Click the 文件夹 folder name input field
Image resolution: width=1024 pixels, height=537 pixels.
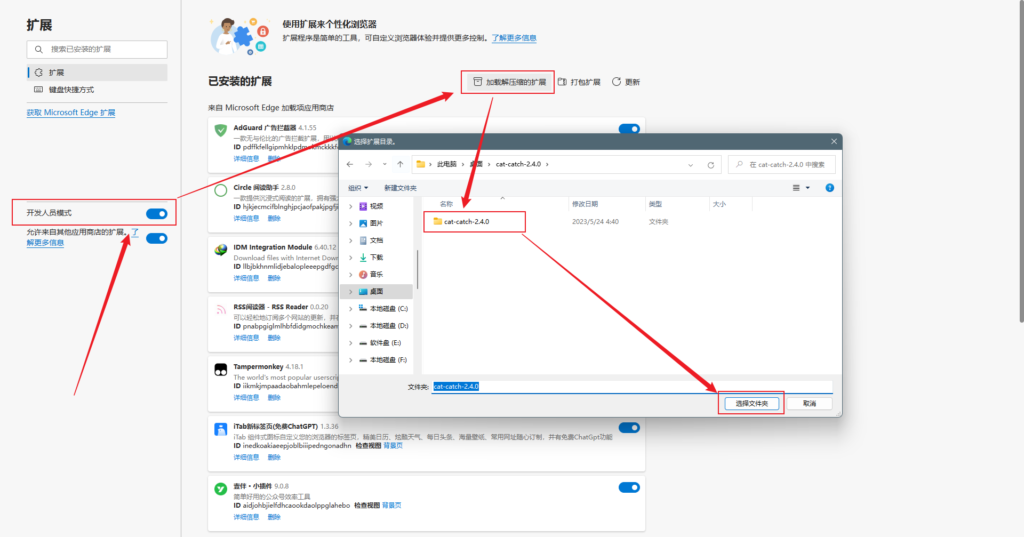[632, 387]
